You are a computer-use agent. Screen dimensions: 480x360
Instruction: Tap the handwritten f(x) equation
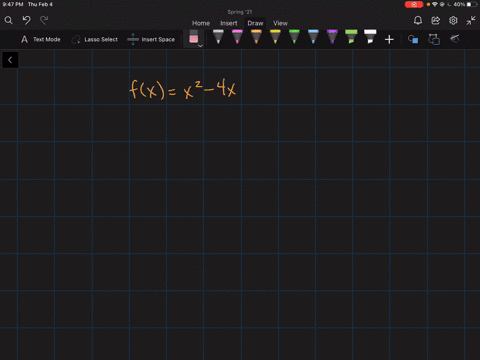pyautogui.click(x=183, y=89)
